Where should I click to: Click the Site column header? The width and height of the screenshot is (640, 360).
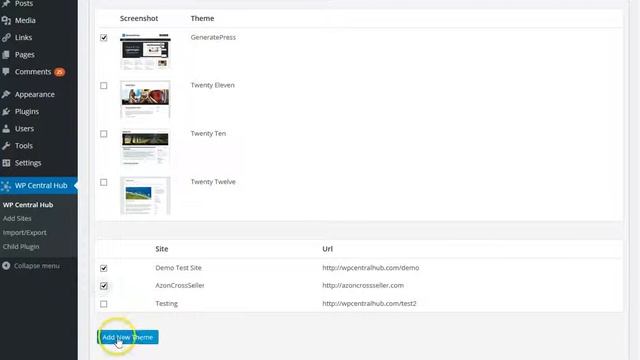tap(162, 249)
